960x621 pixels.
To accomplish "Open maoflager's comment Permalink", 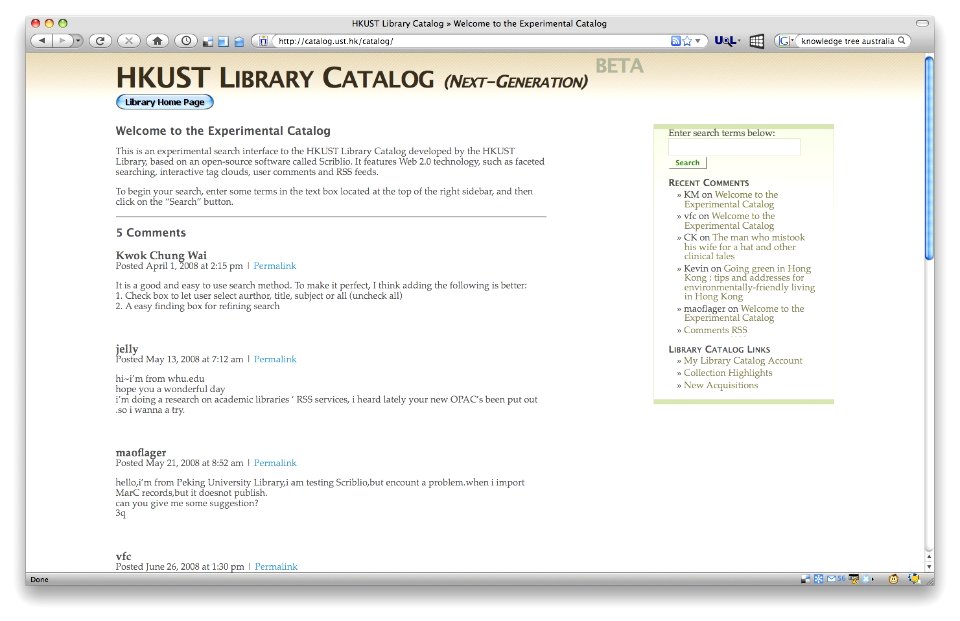I will point(275,463).
